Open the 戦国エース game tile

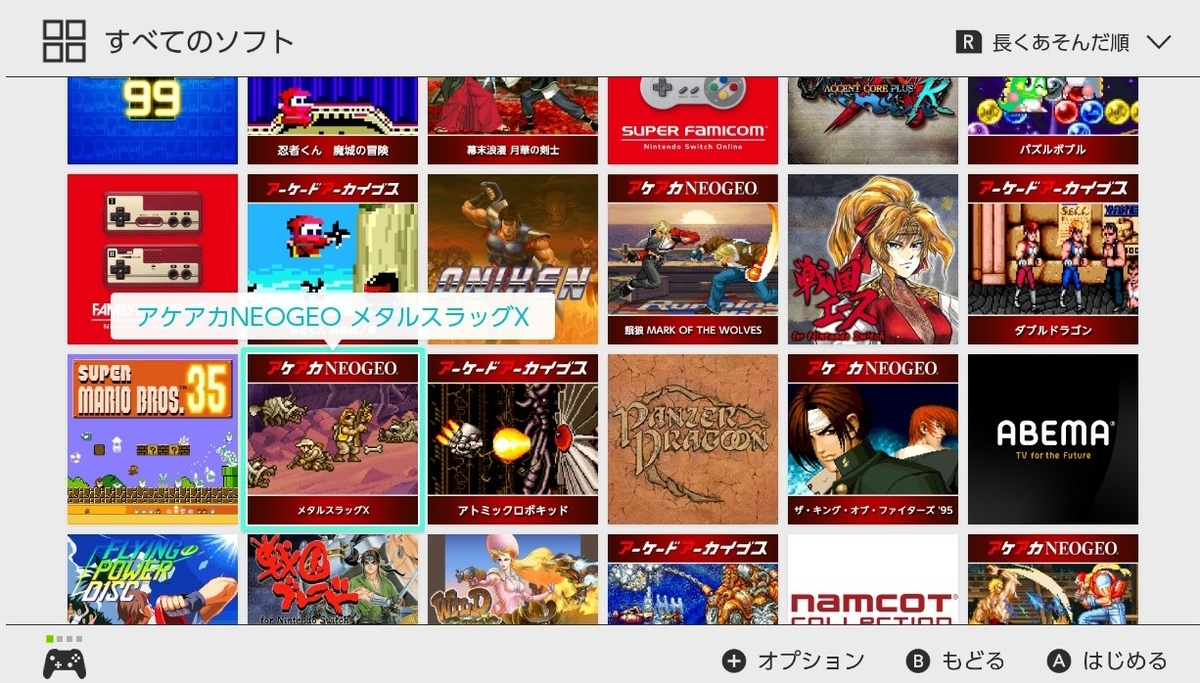click(x=873, y=259)
